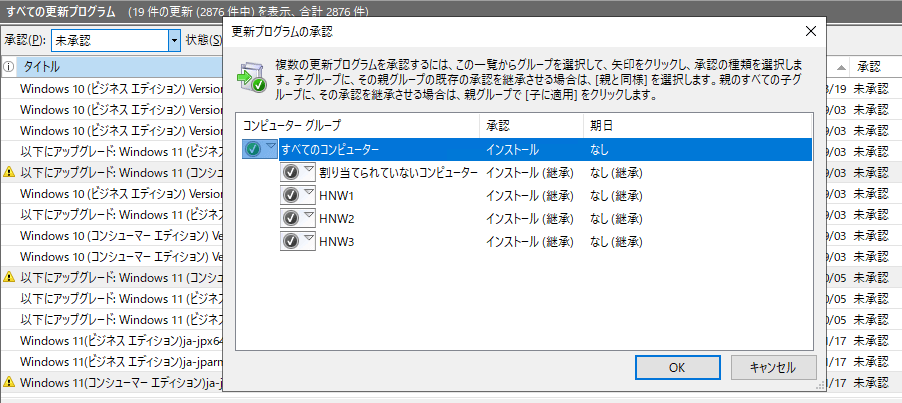Select 割り当てられていないコンピューター row label
This screenshot has width=902, height=403.
(x=398, y=173)
